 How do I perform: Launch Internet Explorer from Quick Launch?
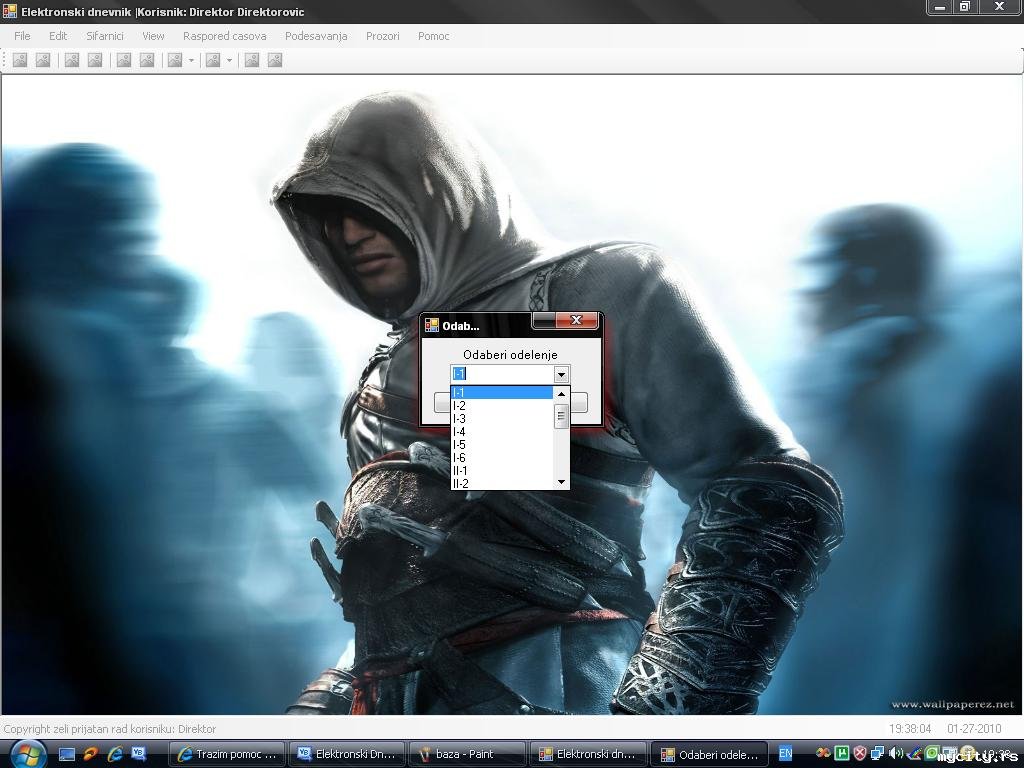115,754
